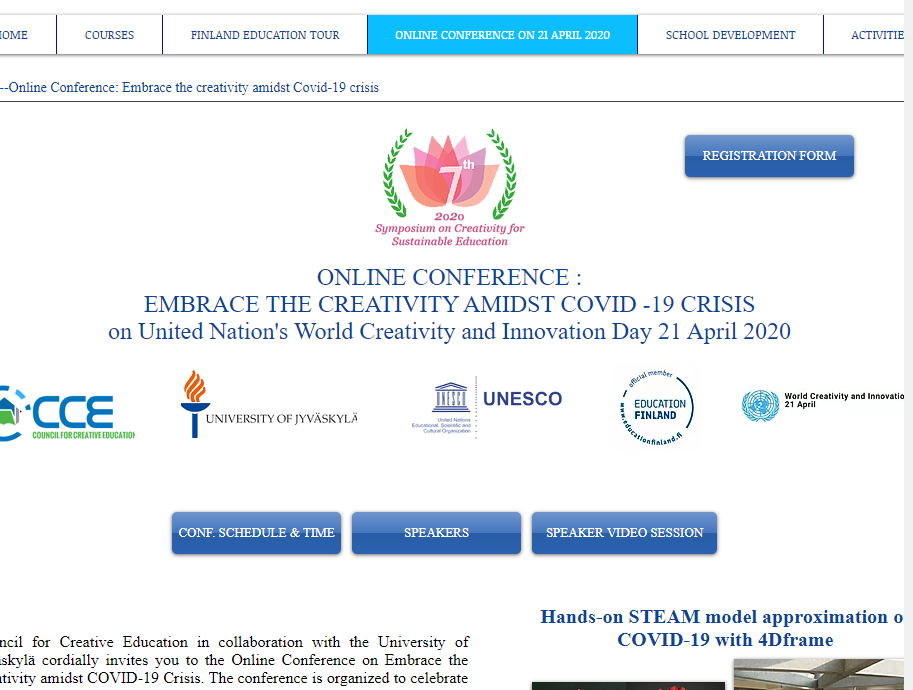Open Conf. Schedule & Time button

click(x=256, y=533)
